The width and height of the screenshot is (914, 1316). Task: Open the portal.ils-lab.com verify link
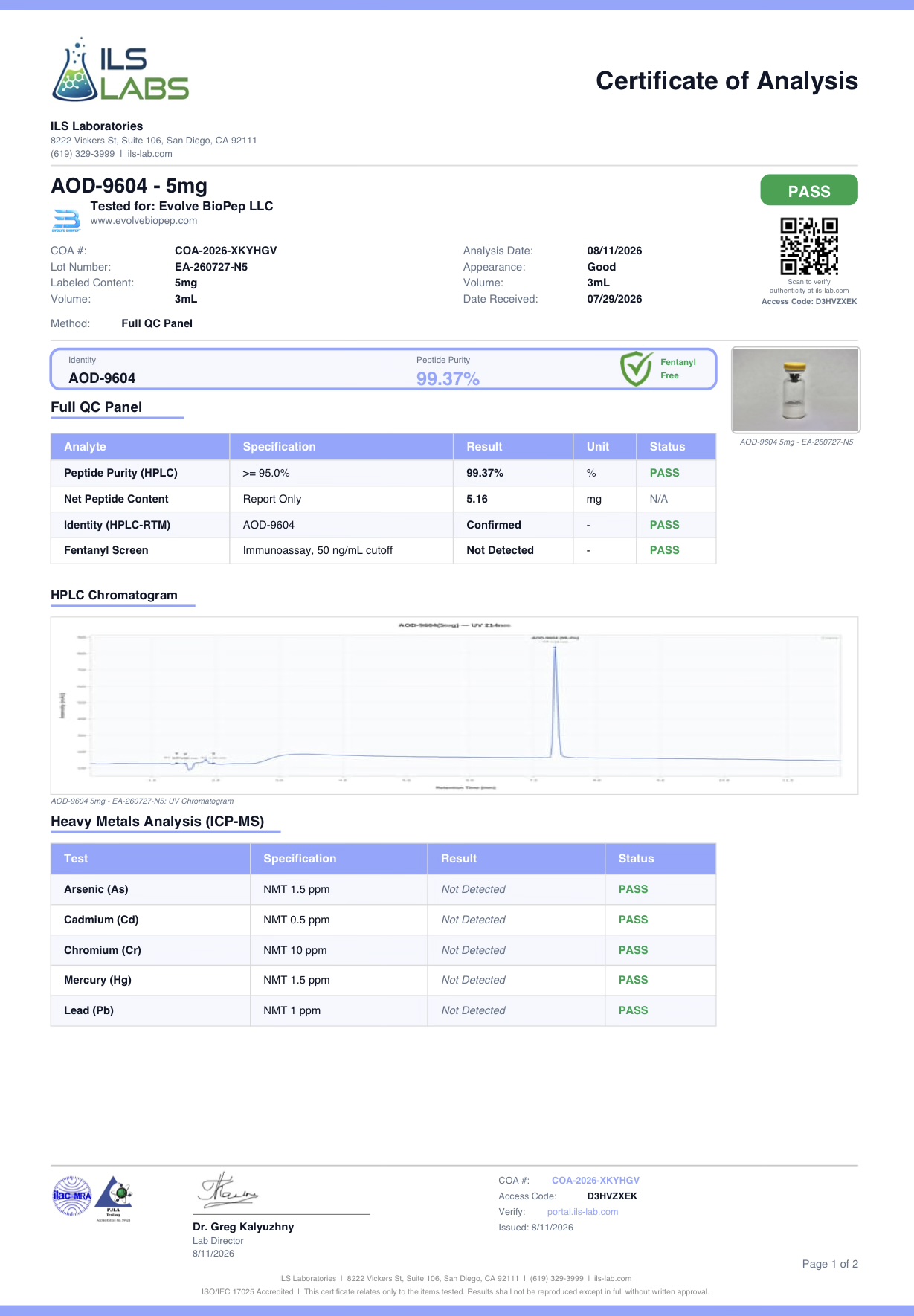[x=582, y=1212]
